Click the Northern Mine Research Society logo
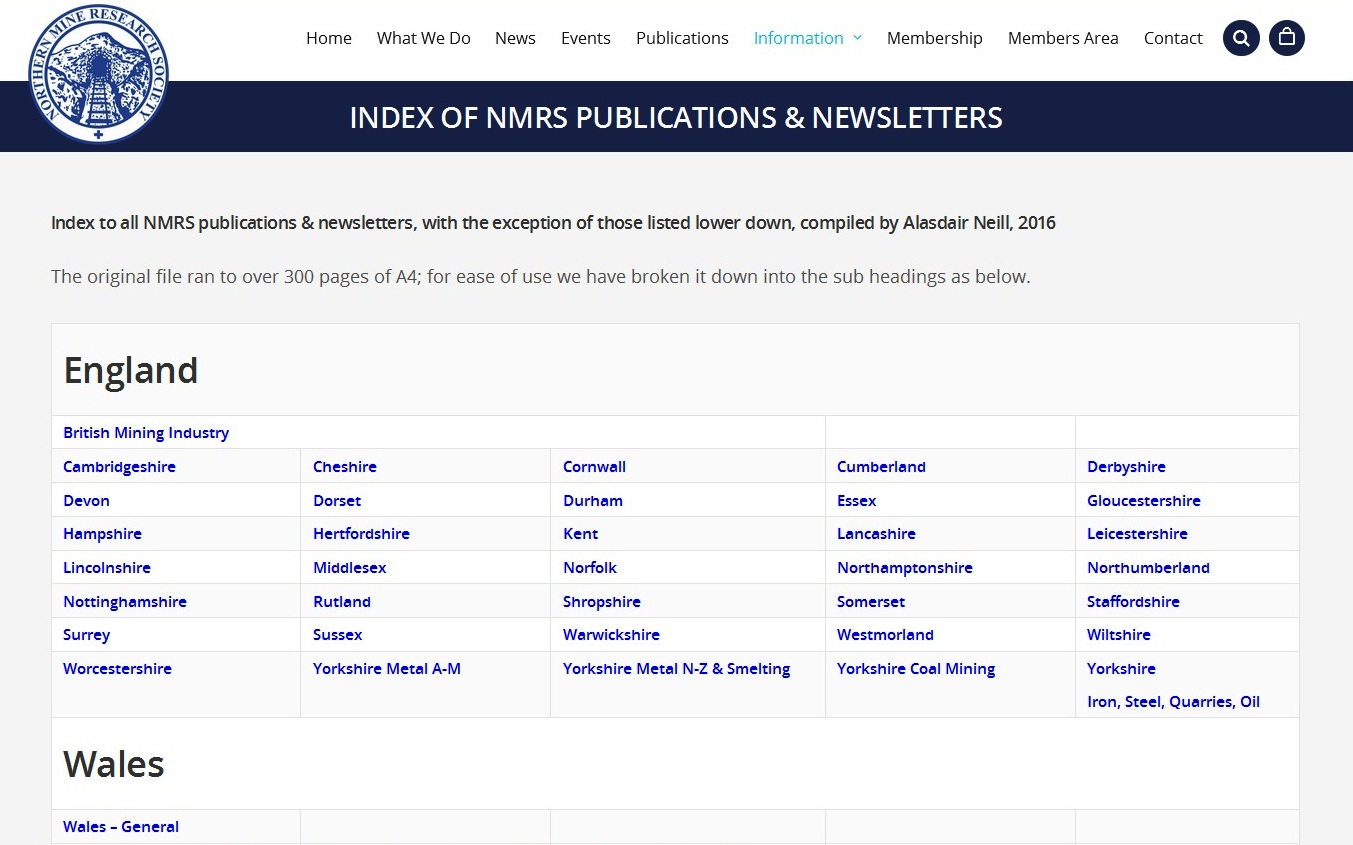 click(x=98, y=75)
